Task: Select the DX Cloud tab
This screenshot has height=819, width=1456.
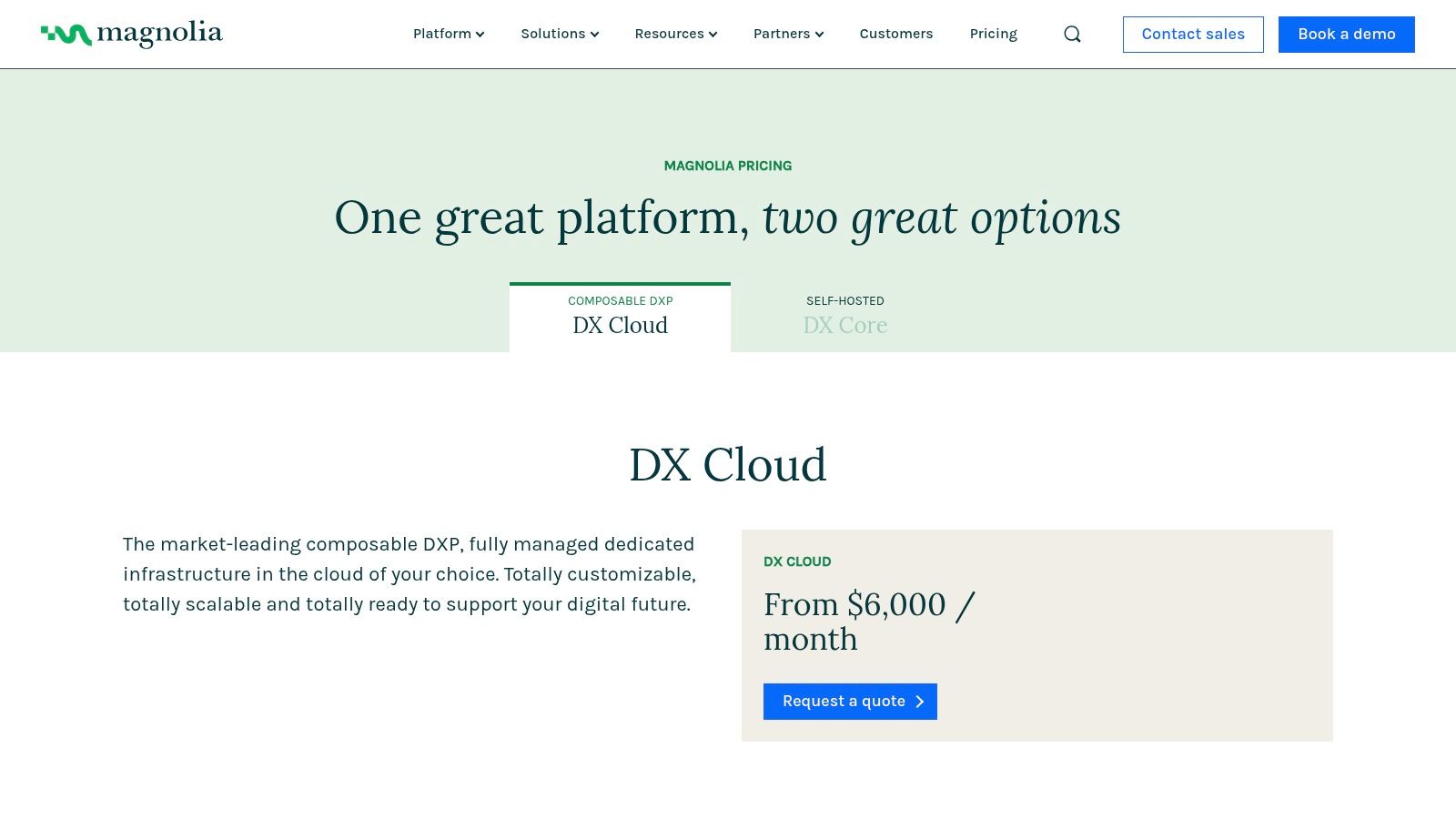Action: click(620, 317)
